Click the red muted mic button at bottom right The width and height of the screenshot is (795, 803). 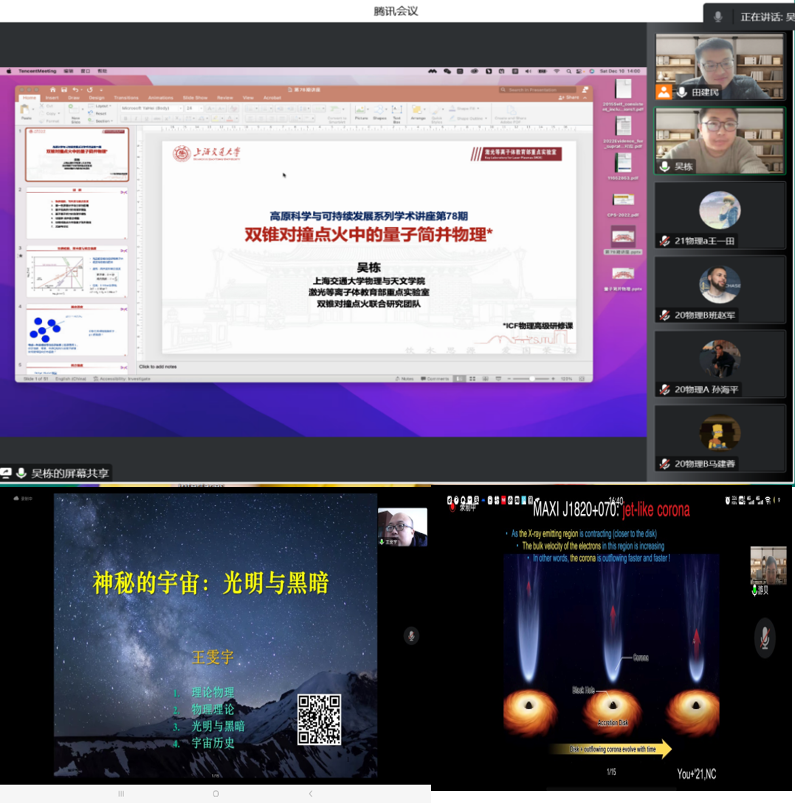766,637
